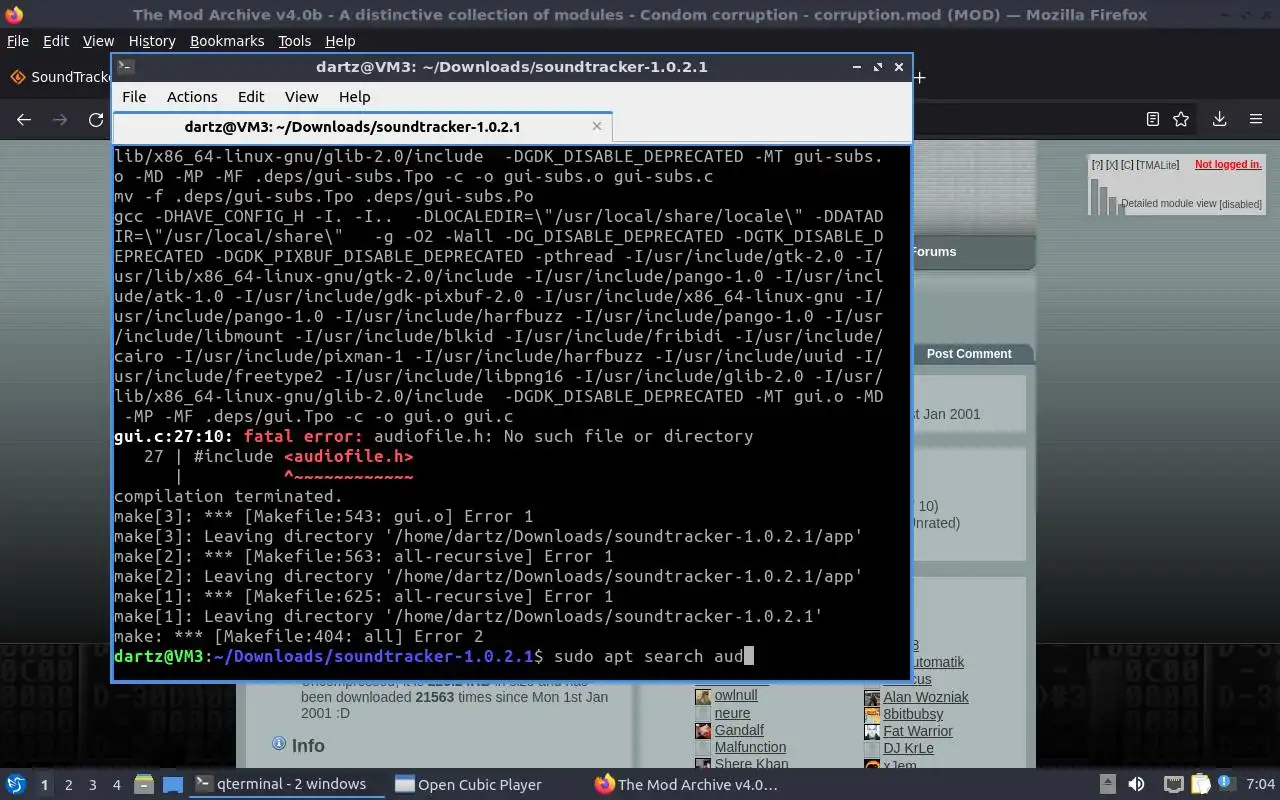The width and height of the screenshot is (1280, 800).
Task: Open the volume control tray icon
Action: (x=1136, y=784)
